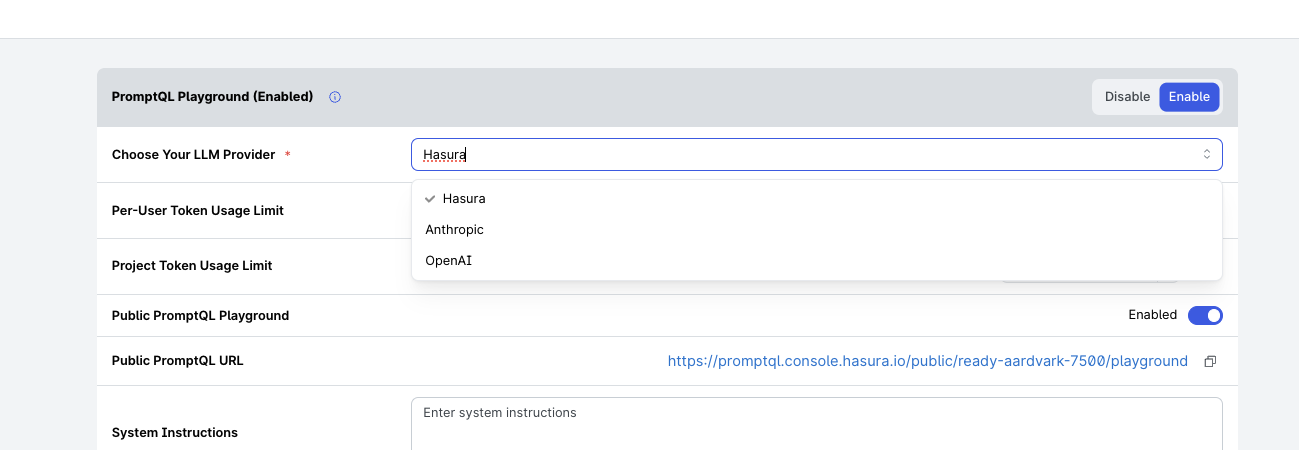Viewport: 1299px width, 450px height.
Task: Choose OpenAI from provider list
Action: click(x=816, y=260)
